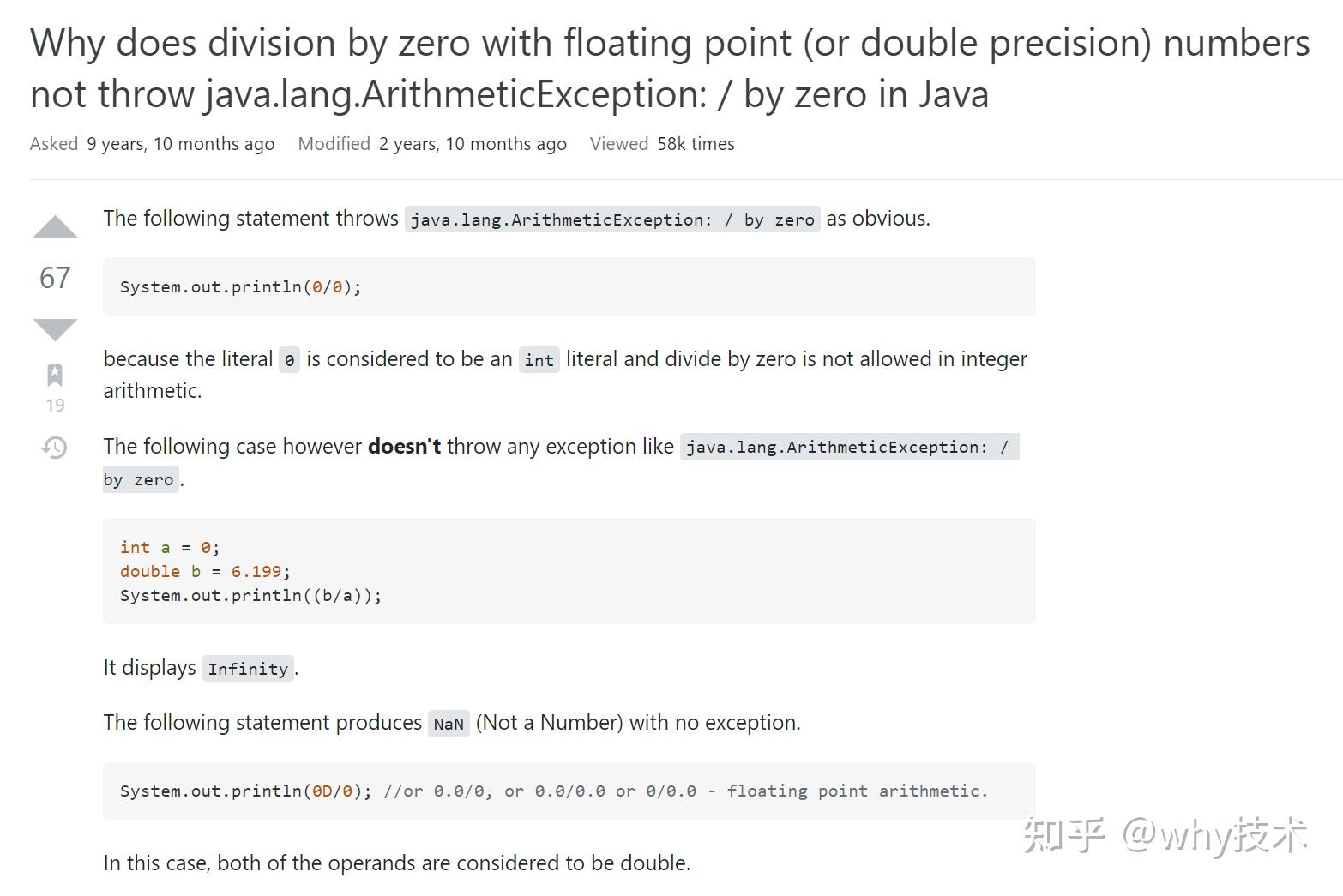Click the 知乎 @why技术 watermark

1165,835
